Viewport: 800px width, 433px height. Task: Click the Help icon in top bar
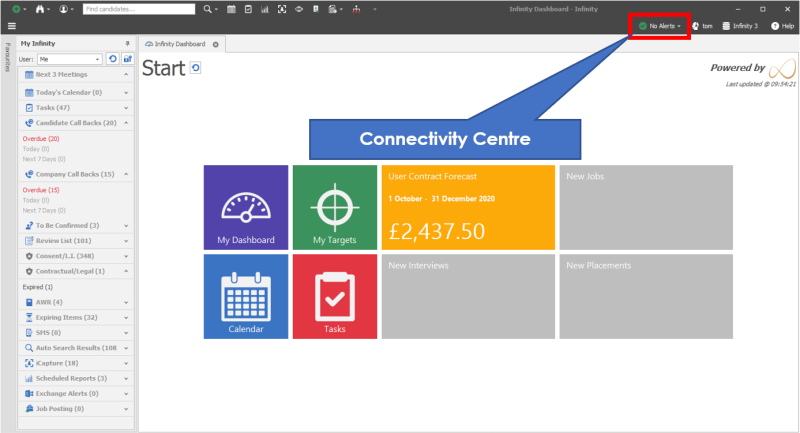pyautogui.click(x=781, y=25)
